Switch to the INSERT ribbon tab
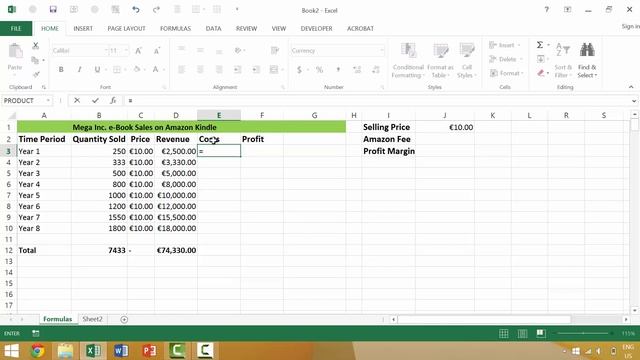The image size is (640, 360). [x=83, y=29]
